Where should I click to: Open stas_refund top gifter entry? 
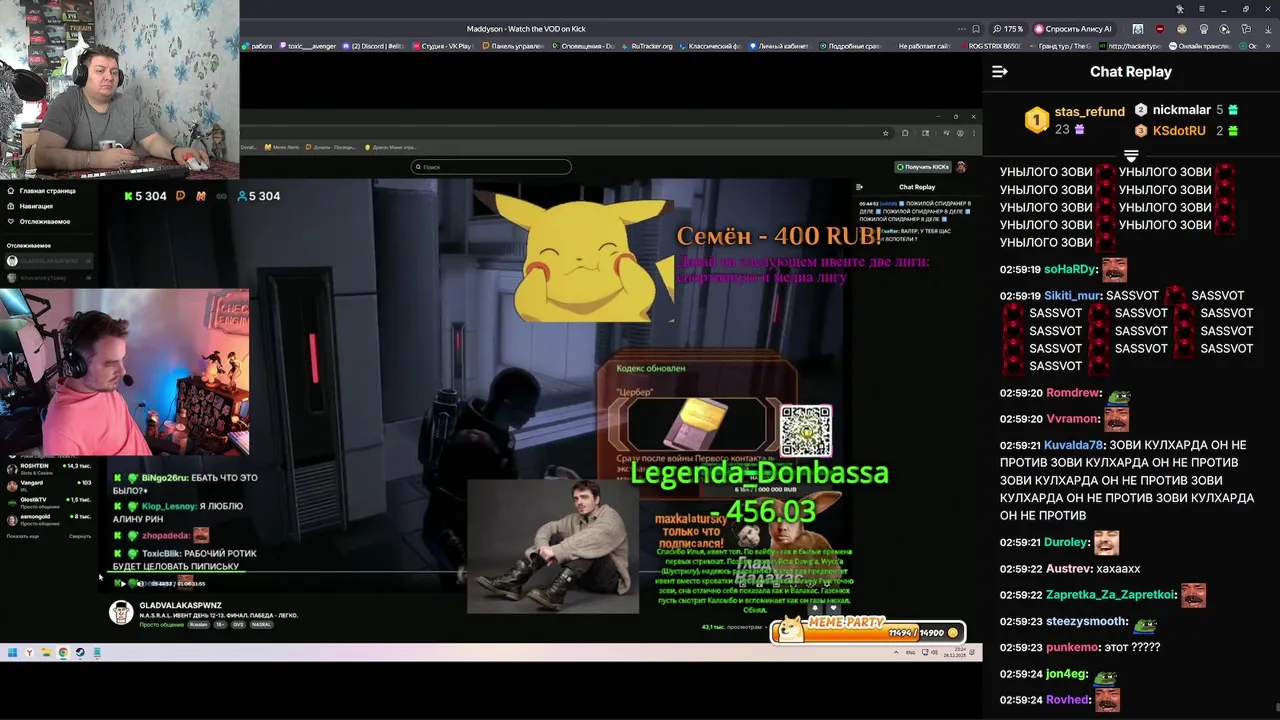pos(1075,120)
